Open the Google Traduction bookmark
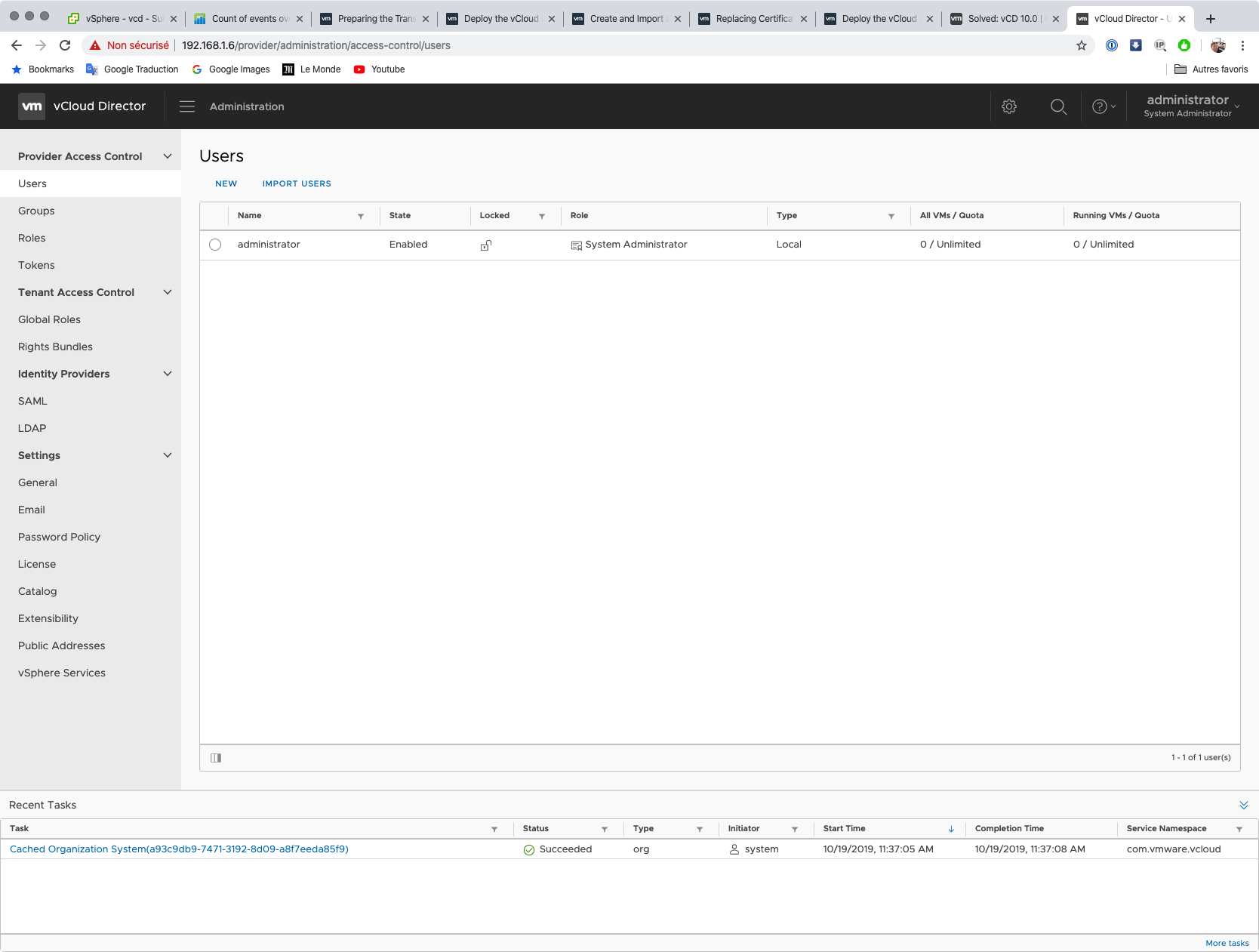The height and width of the screenshot is (952, 1259). click(133, 69)
